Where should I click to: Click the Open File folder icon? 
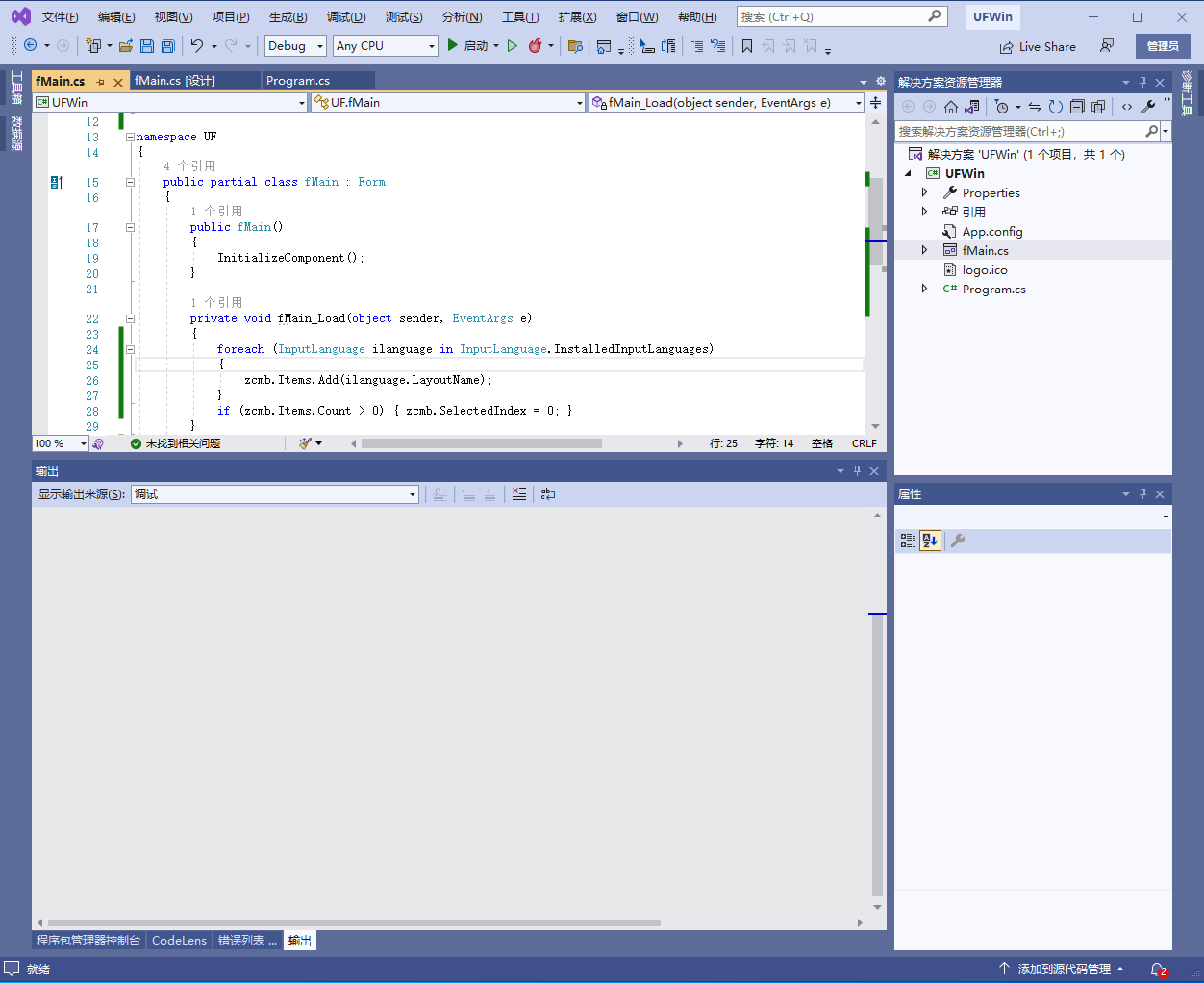pyautogui.click(x=125, y=46)
